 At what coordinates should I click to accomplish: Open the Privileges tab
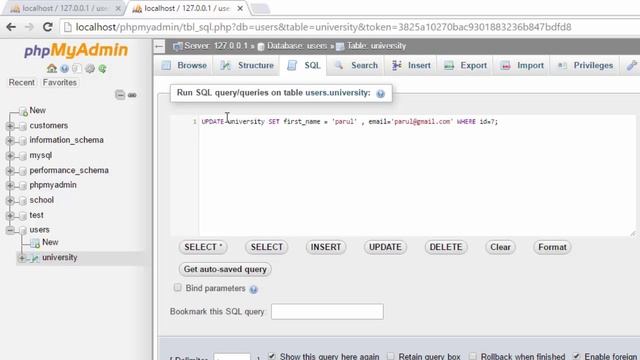coord(585,65)
